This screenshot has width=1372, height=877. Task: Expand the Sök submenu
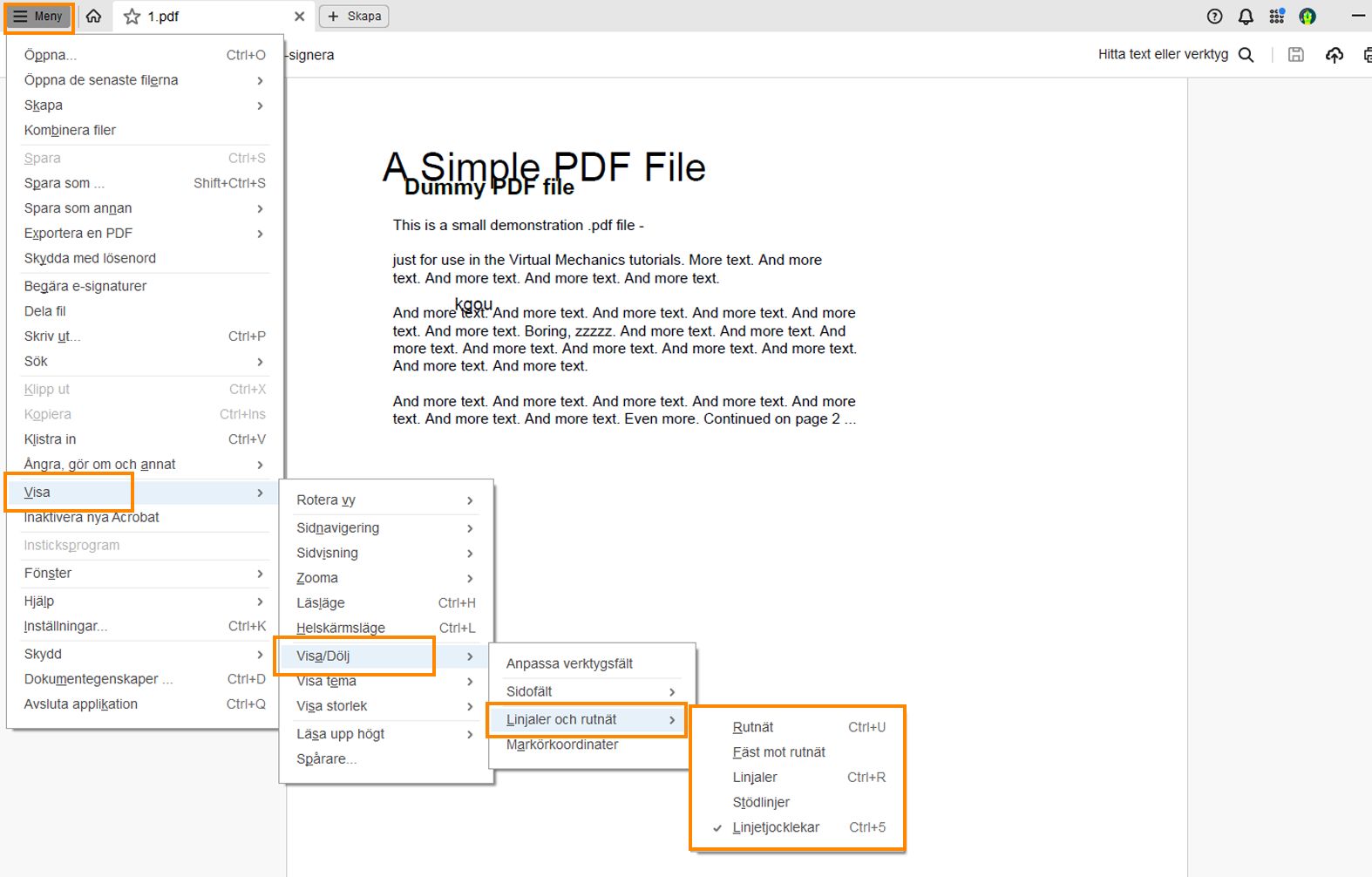point(145,361)
